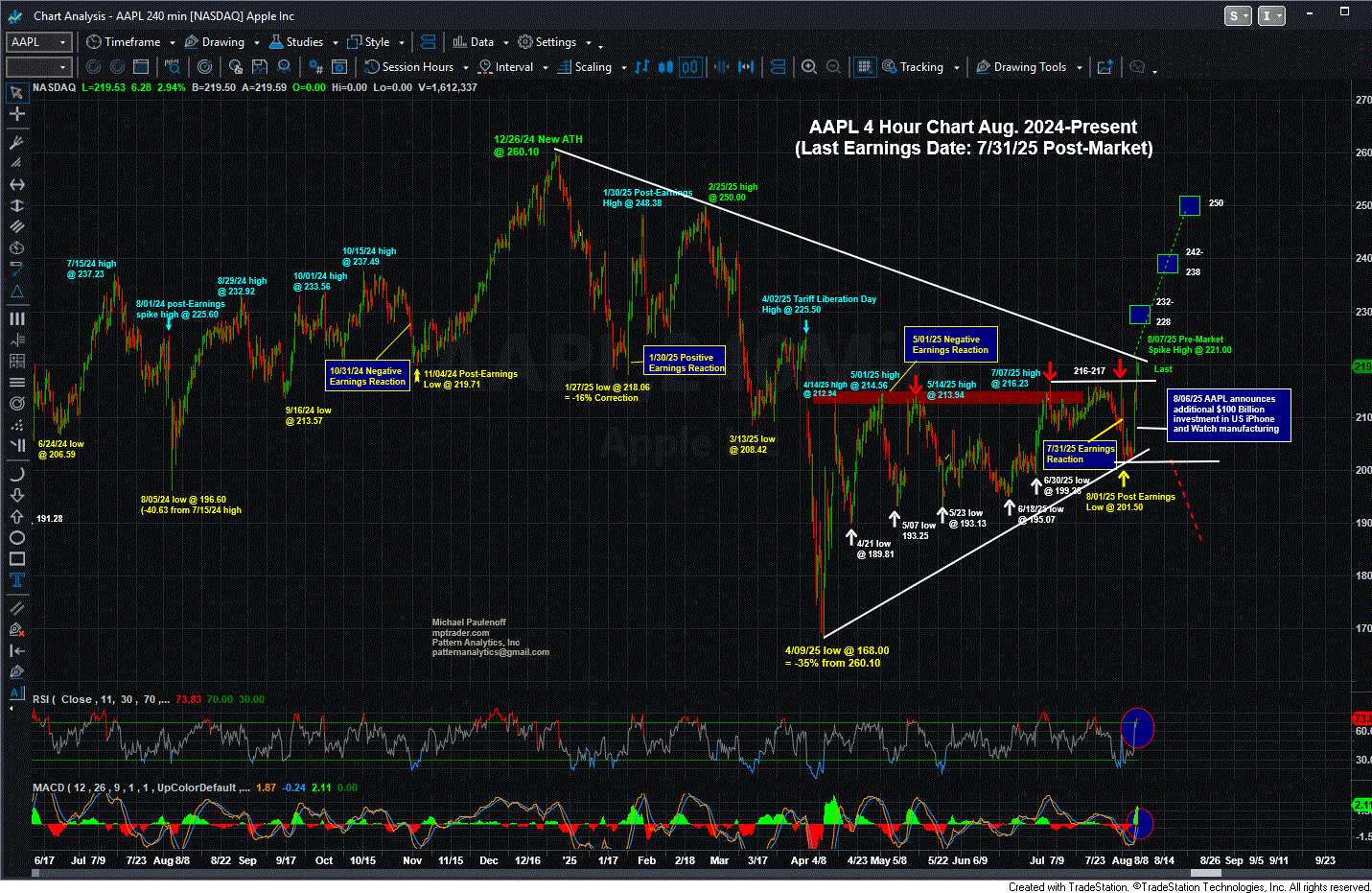This screenshot has width=1372, height=893.
Task: Click the expand bar spacing icon
Action: tap(746, 66)
